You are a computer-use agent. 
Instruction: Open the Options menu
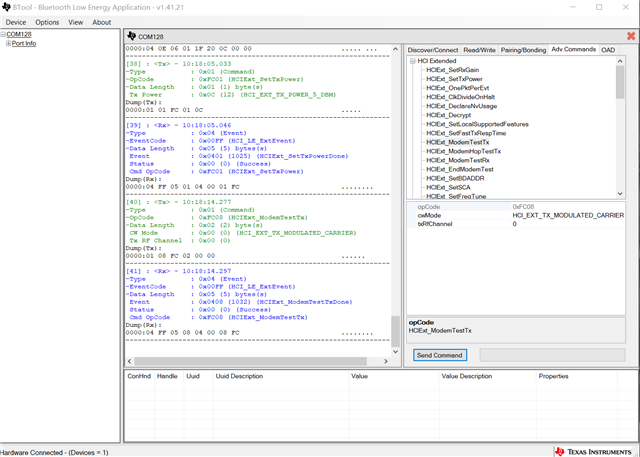tap(47, 21)
